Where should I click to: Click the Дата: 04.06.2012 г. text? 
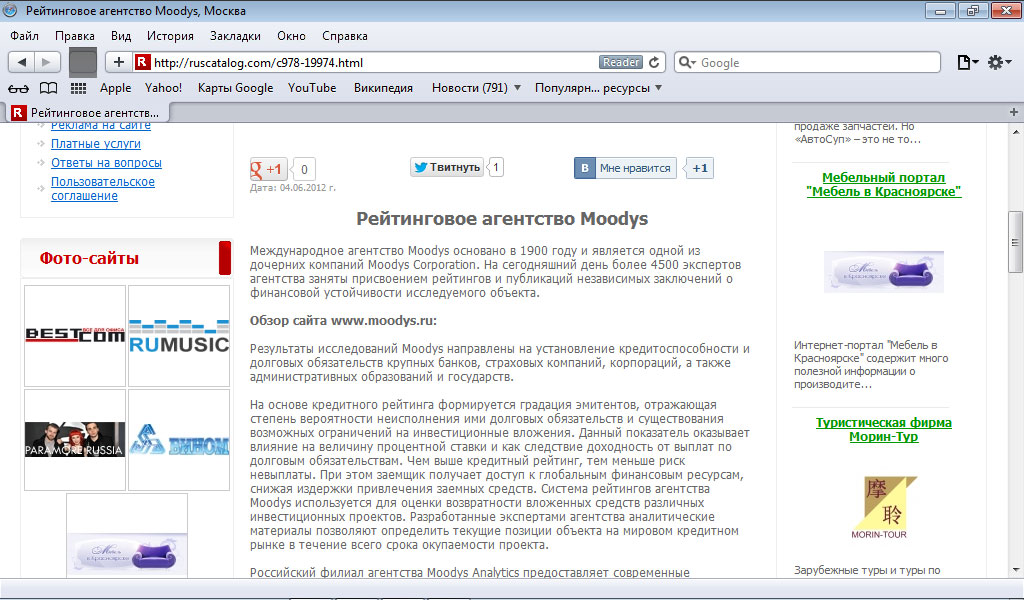(293, 188)
